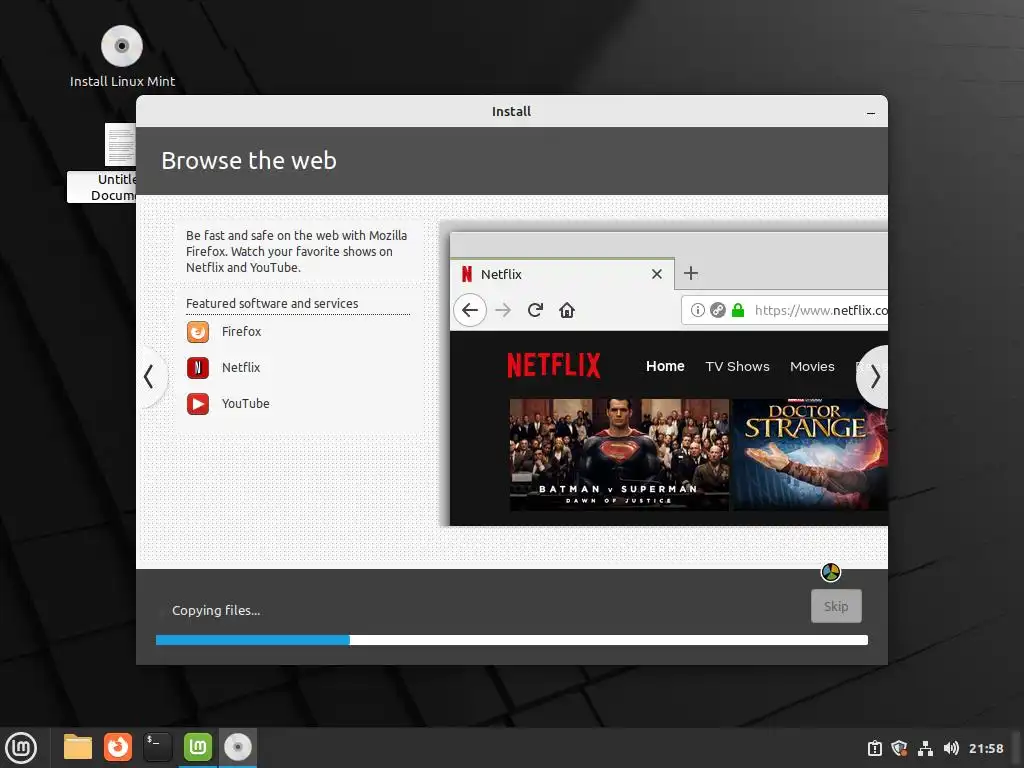
Task: Select Movies in the Netflix navigation
Action: coord(812,366)
